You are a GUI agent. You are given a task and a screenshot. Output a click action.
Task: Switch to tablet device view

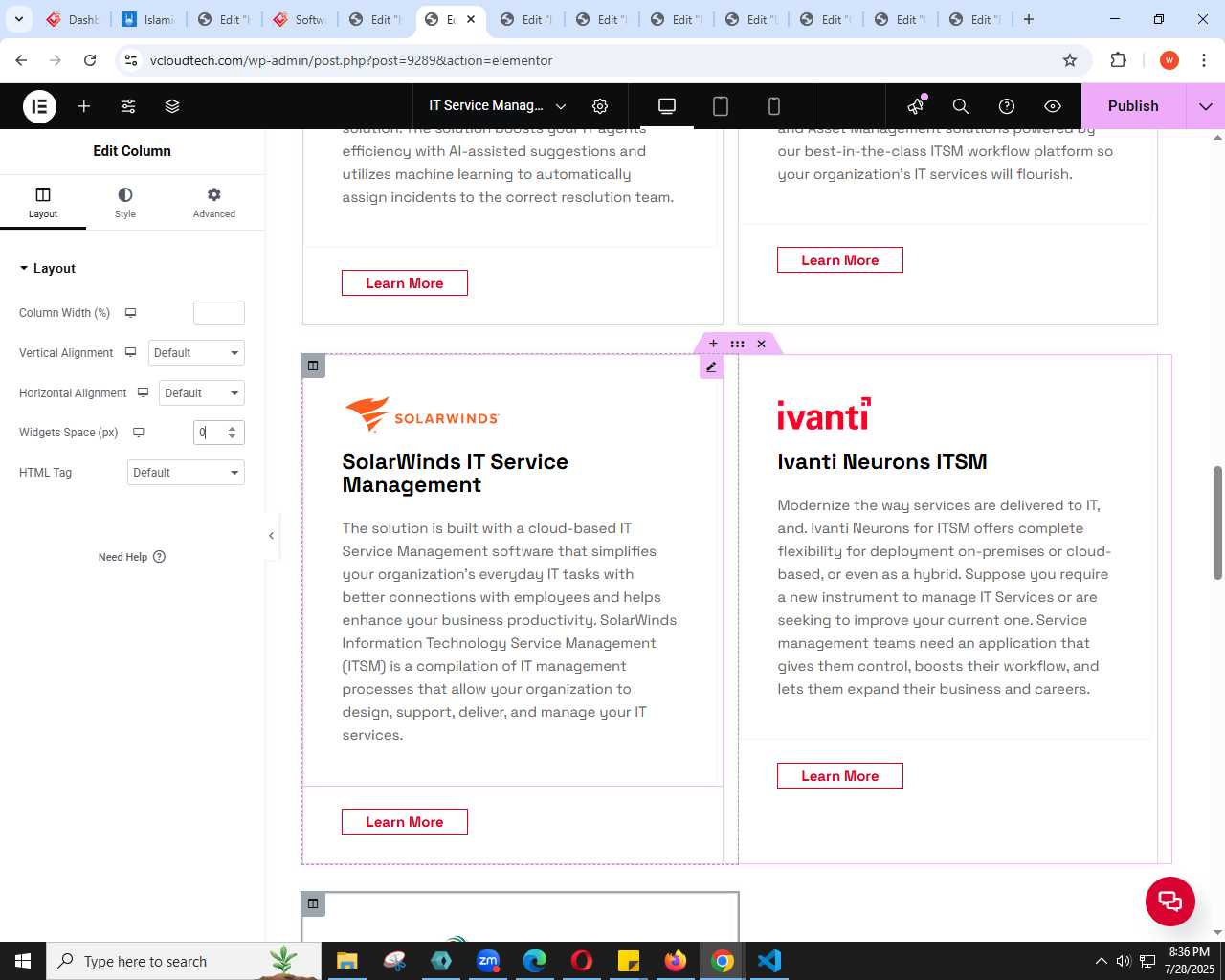coord(721,106)
